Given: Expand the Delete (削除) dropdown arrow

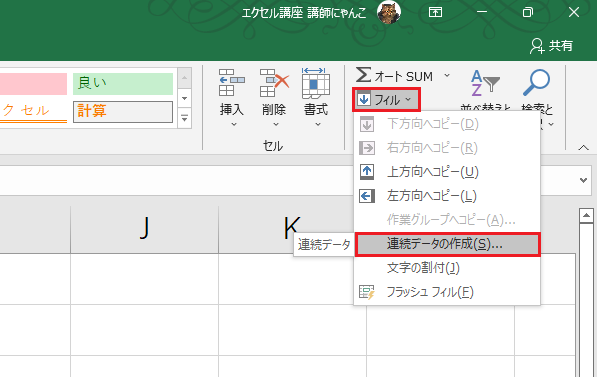Looking at the screenshot, I should [x=276, y=125].
